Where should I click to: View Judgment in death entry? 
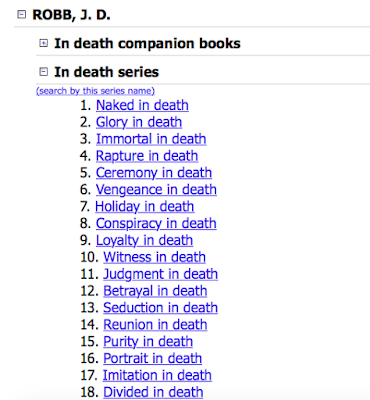tap(161, 274)
